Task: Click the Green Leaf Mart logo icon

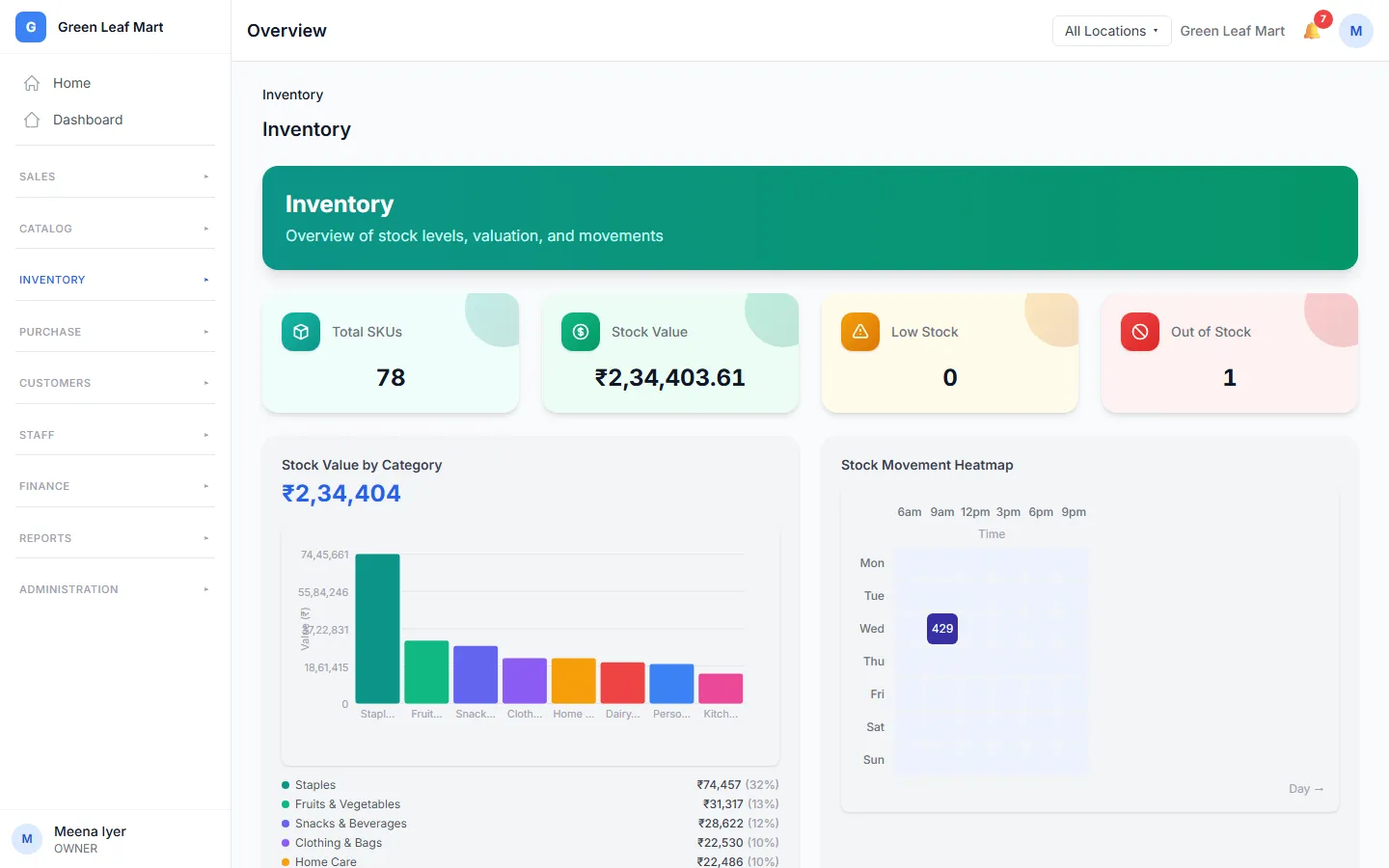Action: tap(31, 27)
